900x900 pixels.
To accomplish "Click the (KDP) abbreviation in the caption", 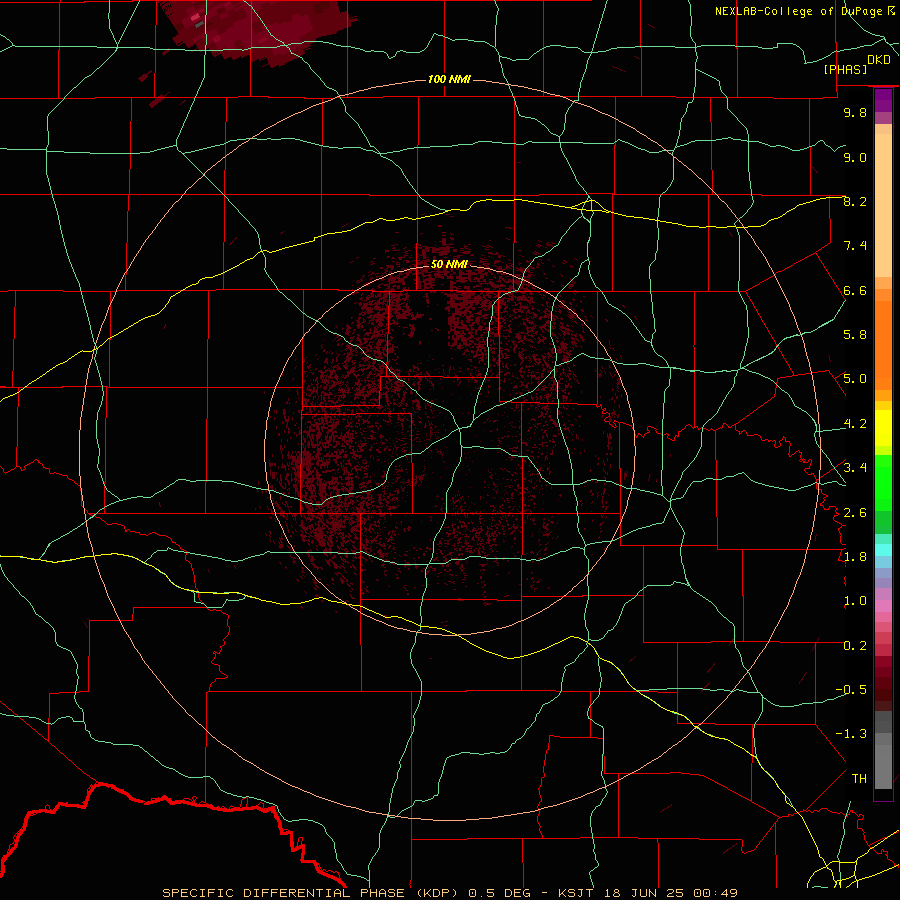I will tap(436, 893).
